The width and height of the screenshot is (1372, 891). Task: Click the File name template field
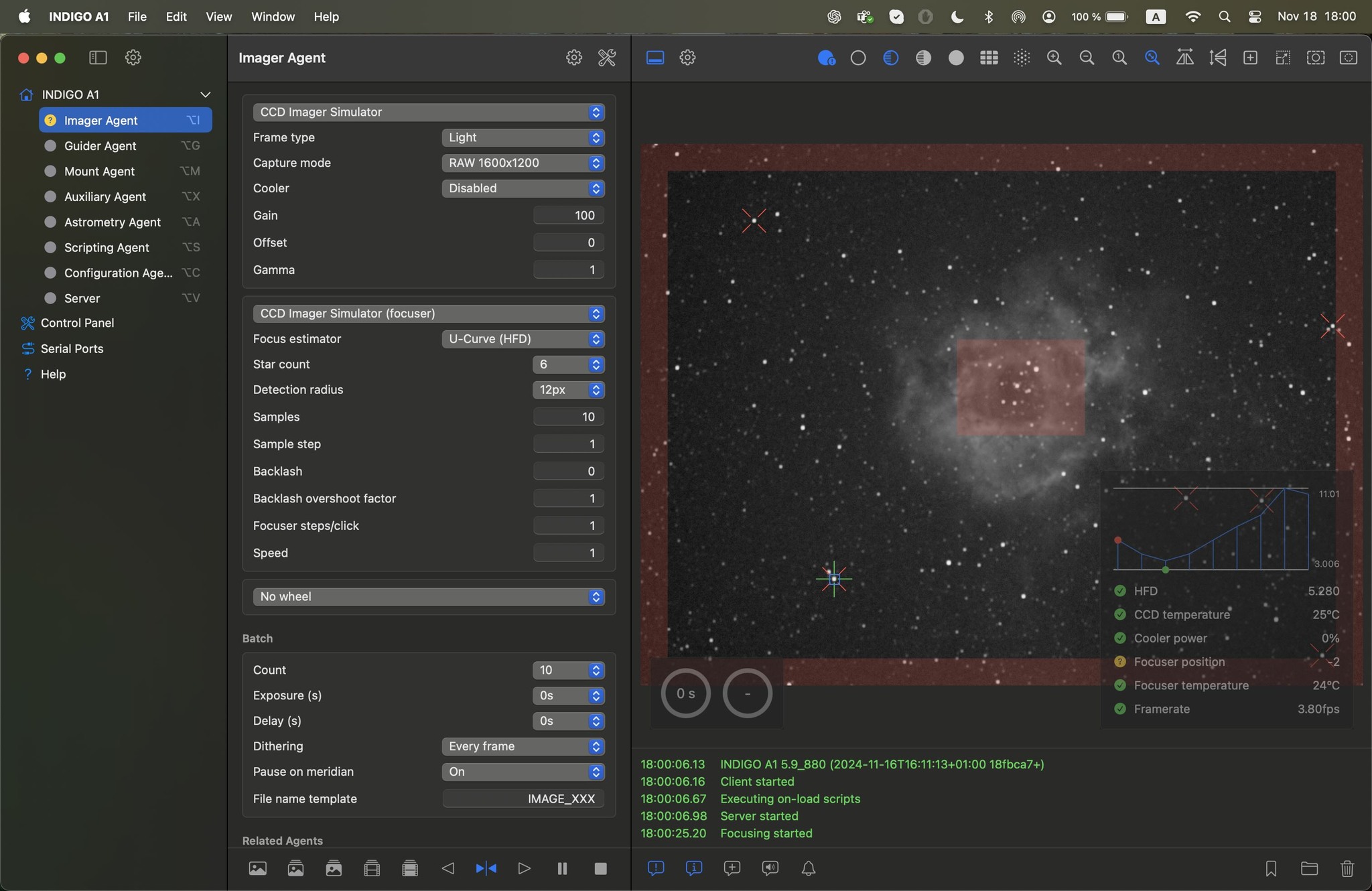523,799
